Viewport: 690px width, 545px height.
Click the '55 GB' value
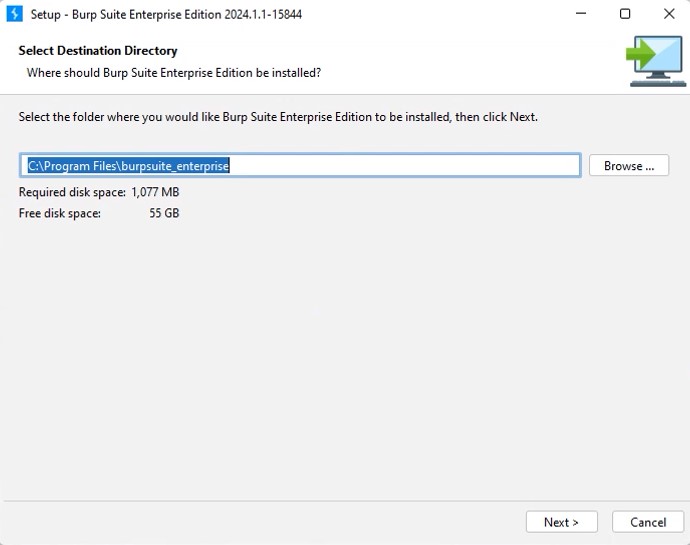pos(164,214)
